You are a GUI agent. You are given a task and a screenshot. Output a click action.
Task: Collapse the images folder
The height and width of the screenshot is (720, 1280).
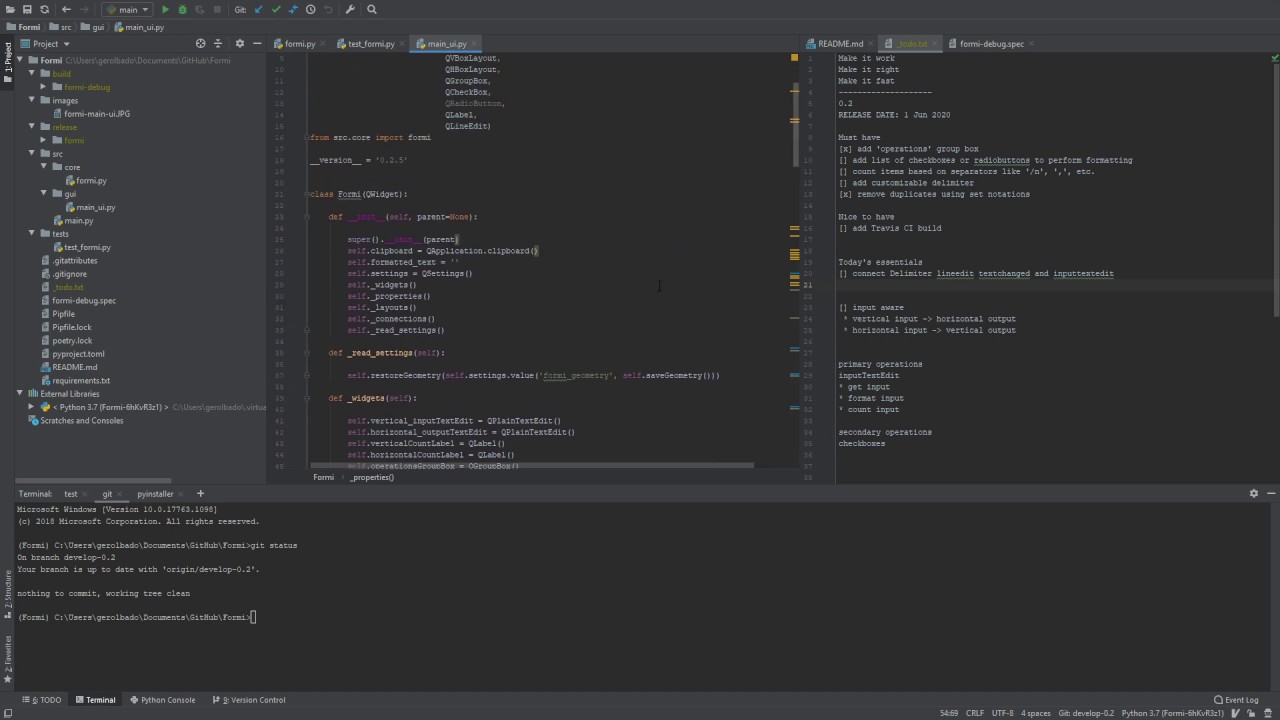click(32, 100)
